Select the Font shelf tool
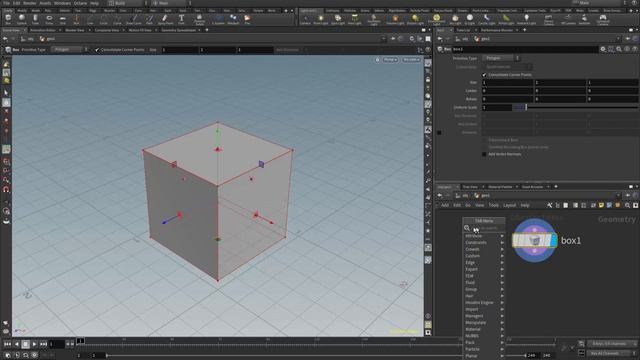640x360 pixels. 181,19
